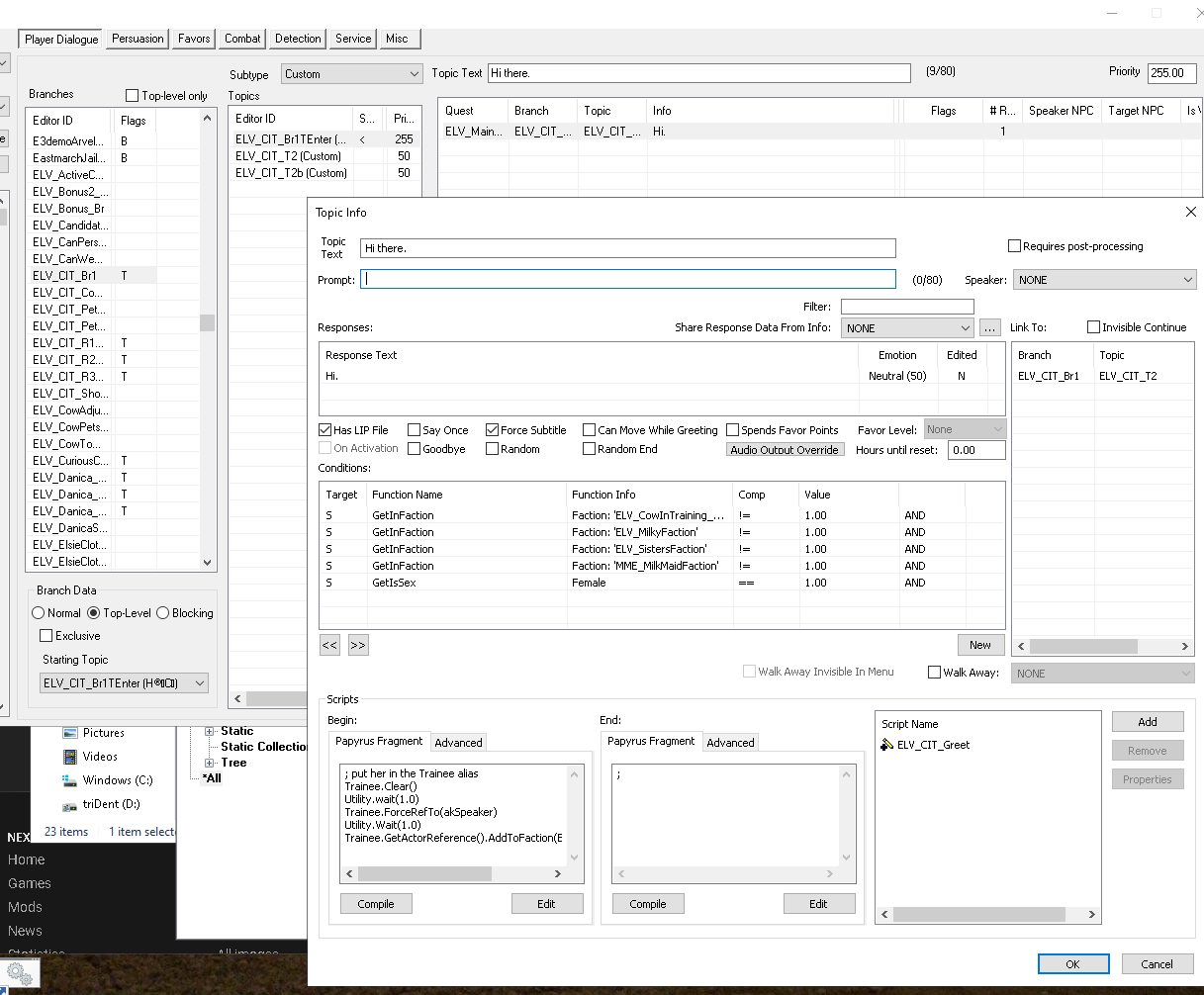
Task: Open the Combat tab
Action: [242, 39]
